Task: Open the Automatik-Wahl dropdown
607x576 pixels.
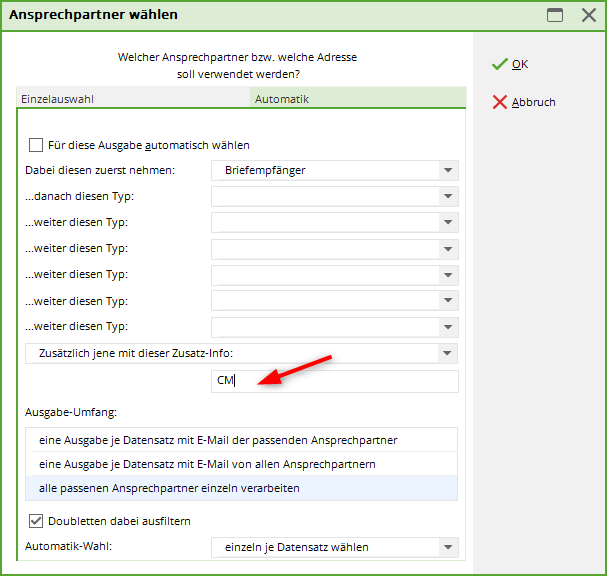Action: tap(447, 548)
